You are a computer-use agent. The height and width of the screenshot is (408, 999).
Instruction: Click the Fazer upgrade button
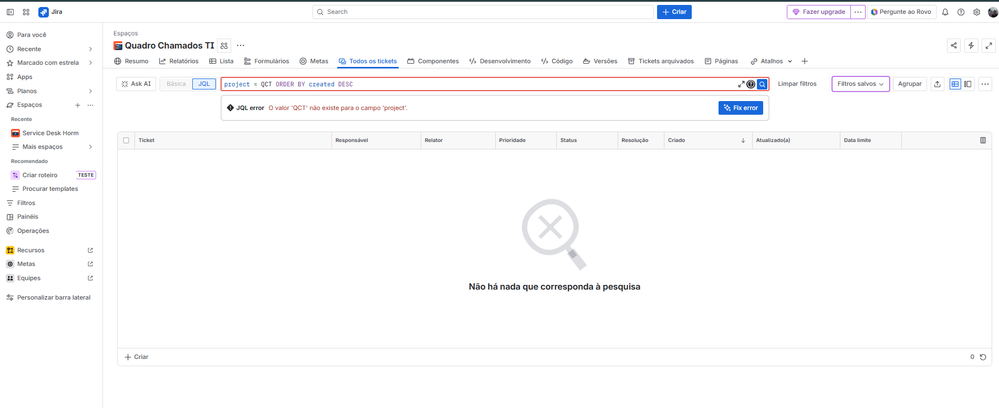coord(819,12)
